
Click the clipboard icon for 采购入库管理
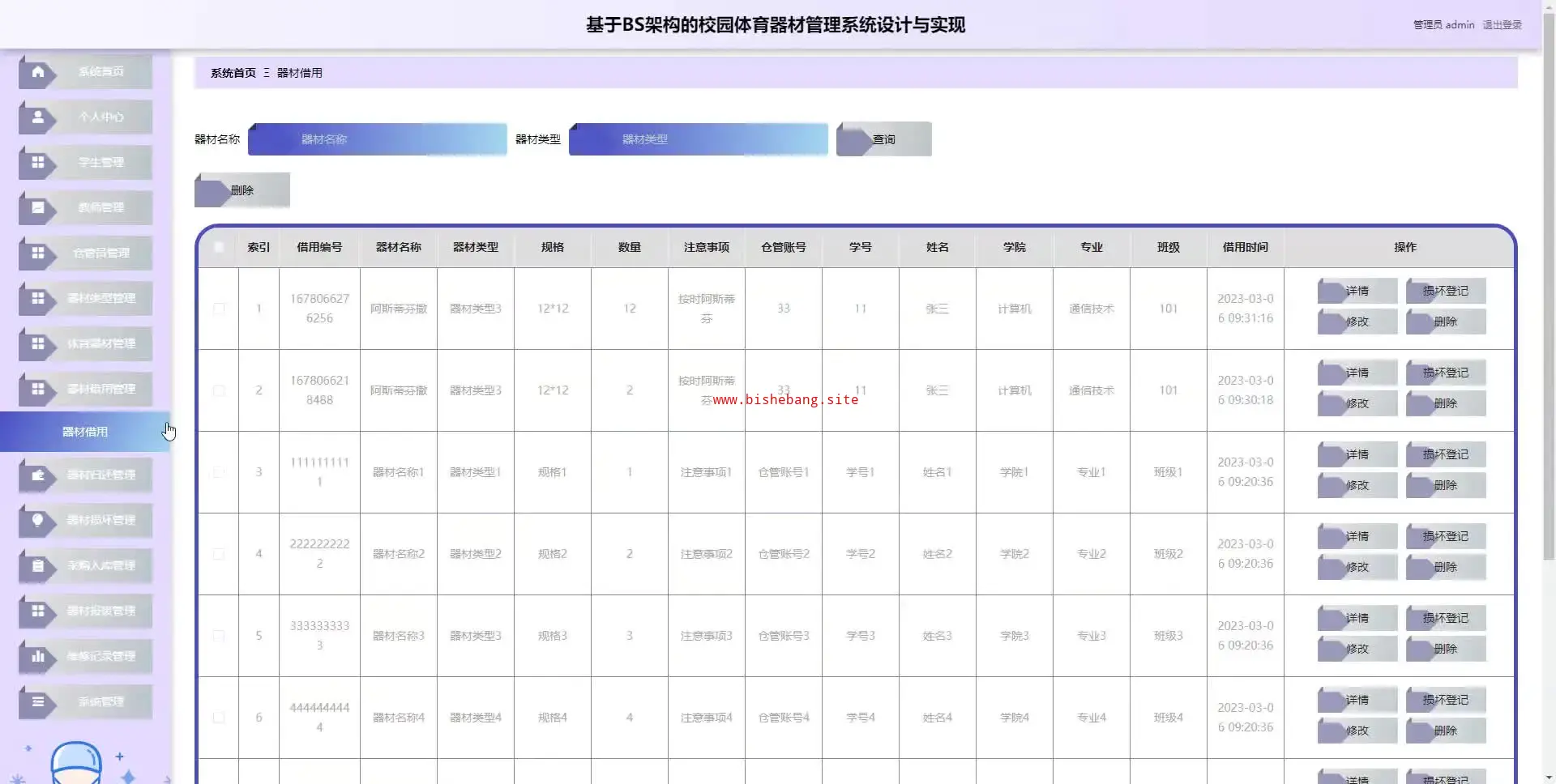pyautogui.click(x=37, y=566)
